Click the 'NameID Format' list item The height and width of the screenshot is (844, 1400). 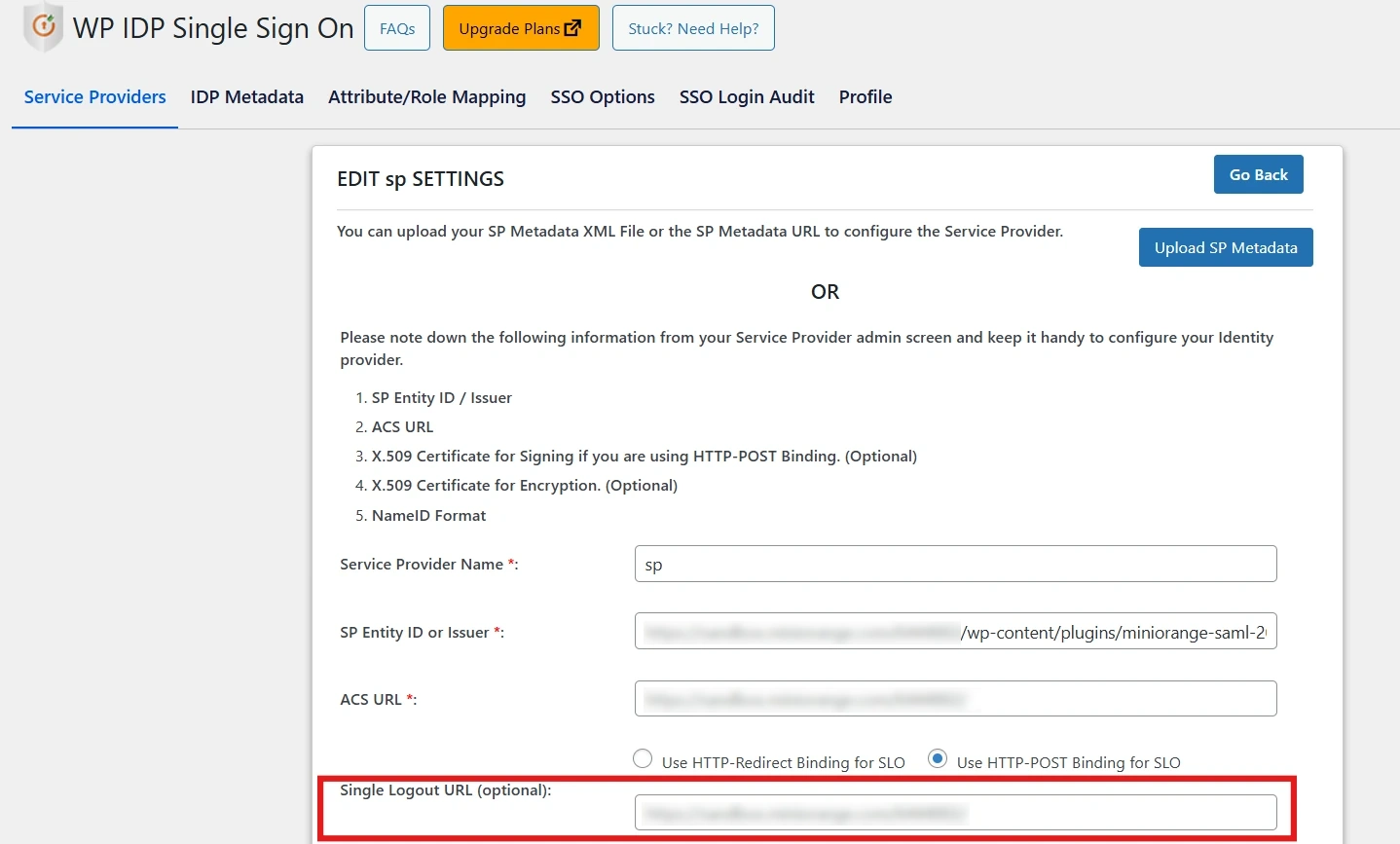pos(428,515)
